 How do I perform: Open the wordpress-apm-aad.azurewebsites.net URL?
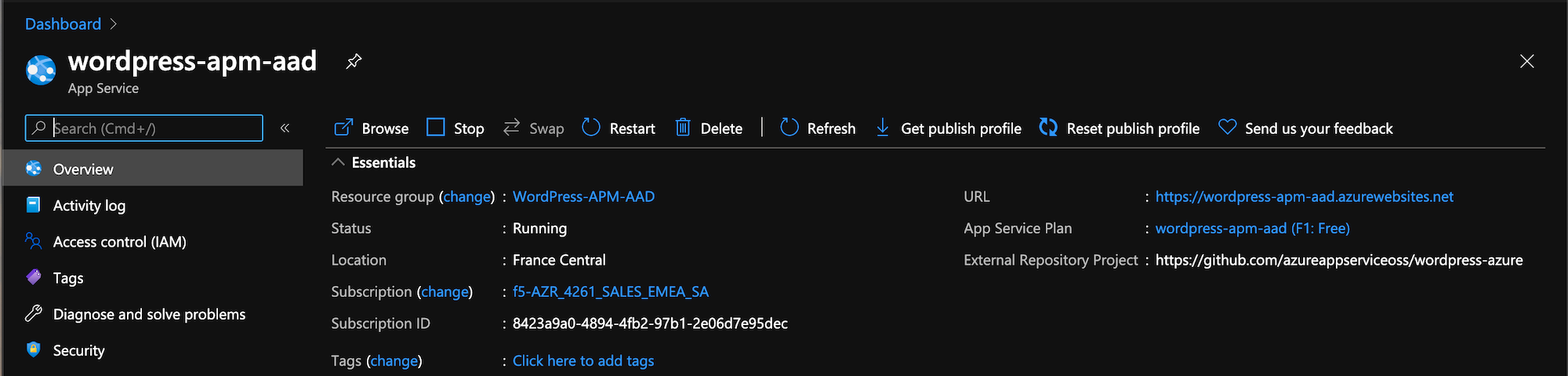(x=1304, y=197)
